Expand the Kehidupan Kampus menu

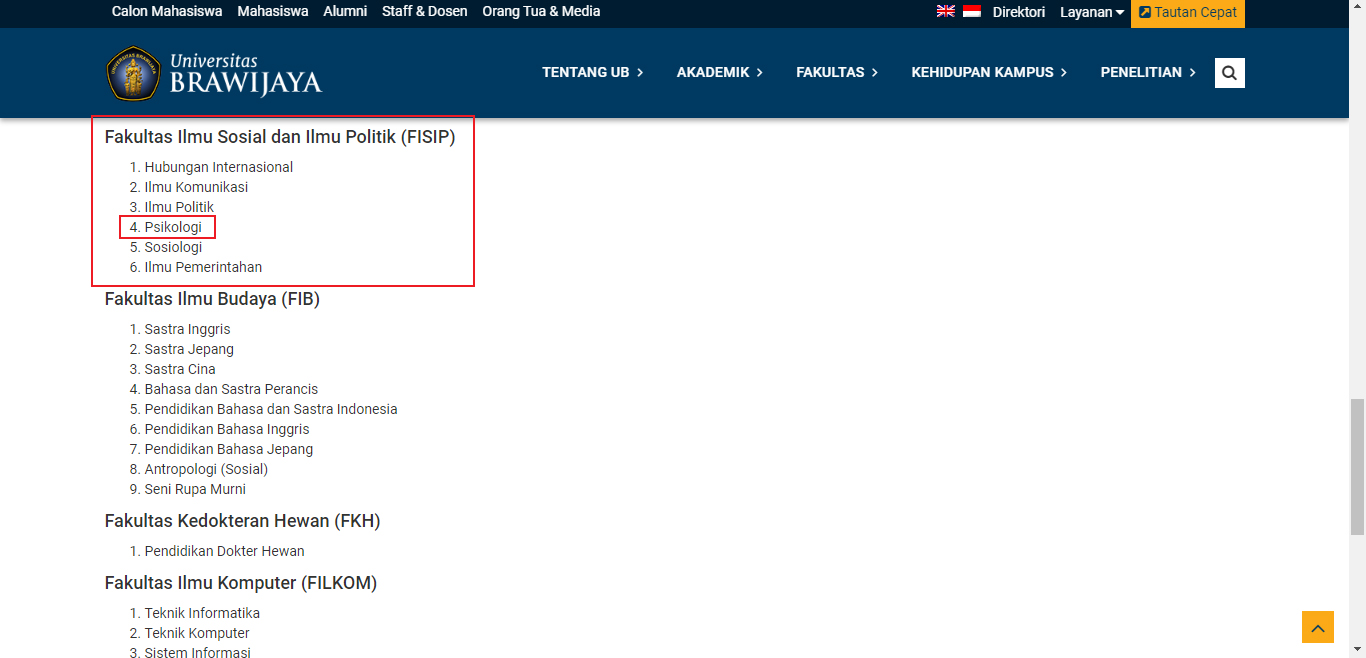pyautogui.click(x=990, y=72)
